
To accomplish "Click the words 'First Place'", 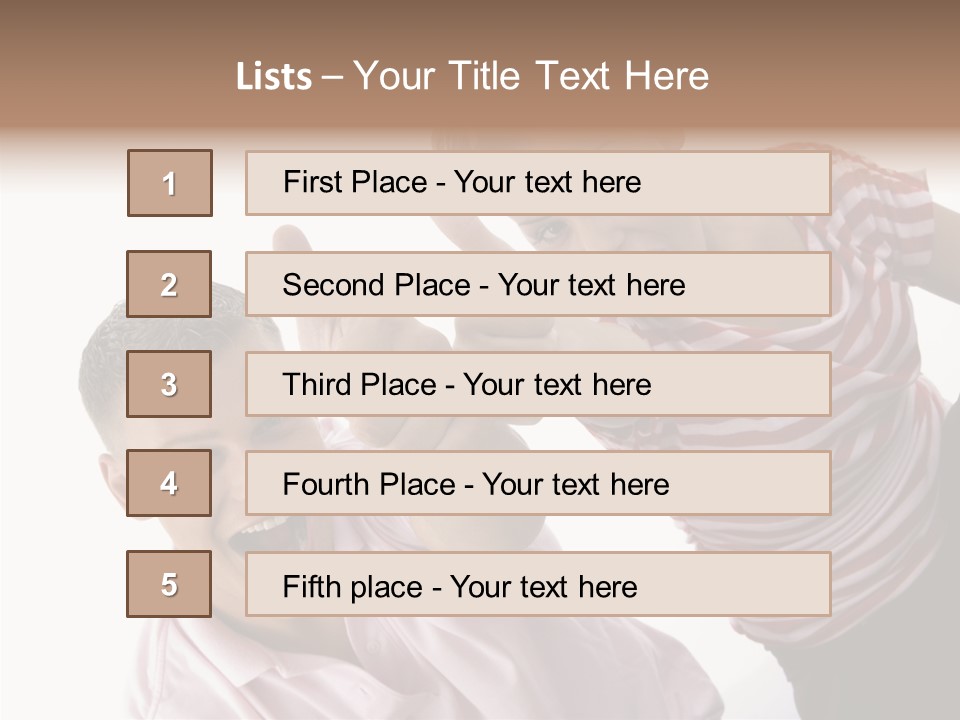I will [x=355, y=182].
